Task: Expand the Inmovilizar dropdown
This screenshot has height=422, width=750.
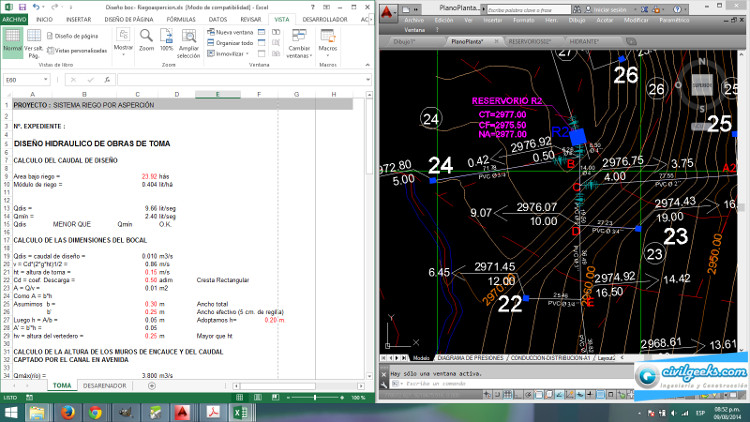Action: pyautogui.click(x=230, y=54)
